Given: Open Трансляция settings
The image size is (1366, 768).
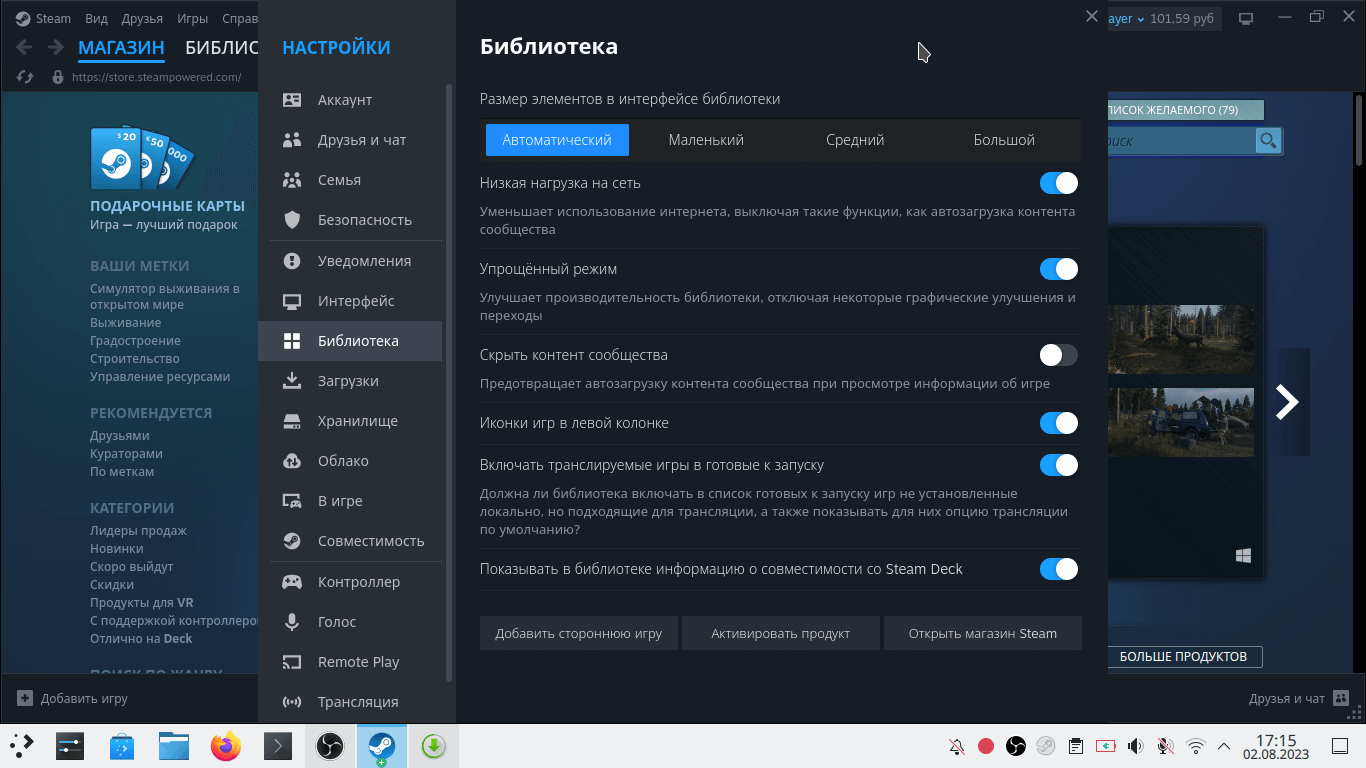Looking at the screenshot, I should (x=350, y=702).
